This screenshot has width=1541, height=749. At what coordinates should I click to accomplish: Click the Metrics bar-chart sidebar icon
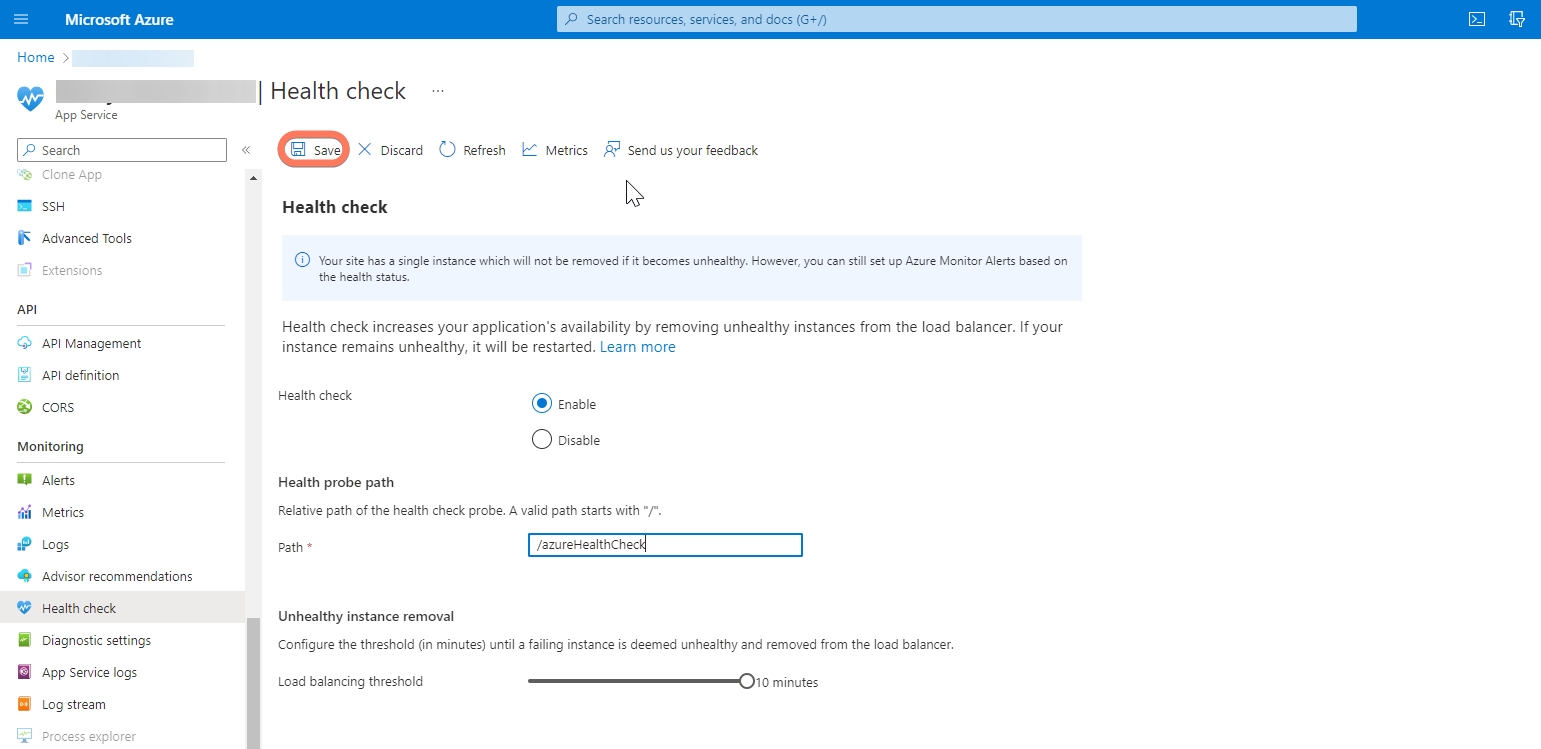(25, 512)
